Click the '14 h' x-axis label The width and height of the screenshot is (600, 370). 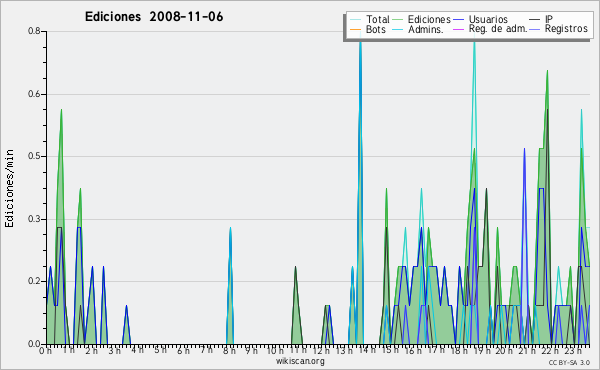(367, 350)
